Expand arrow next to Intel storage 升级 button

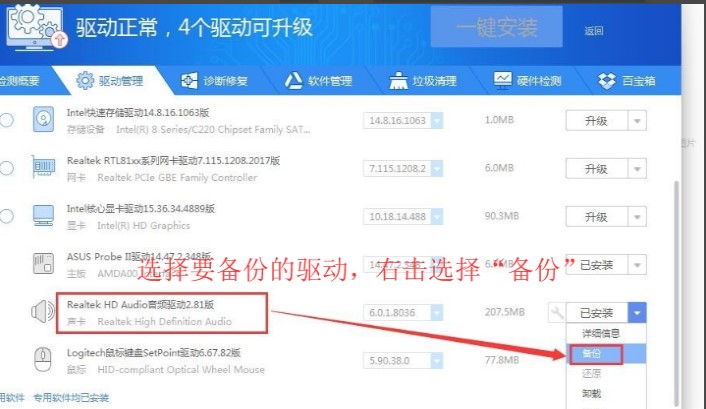pos(637,121)
